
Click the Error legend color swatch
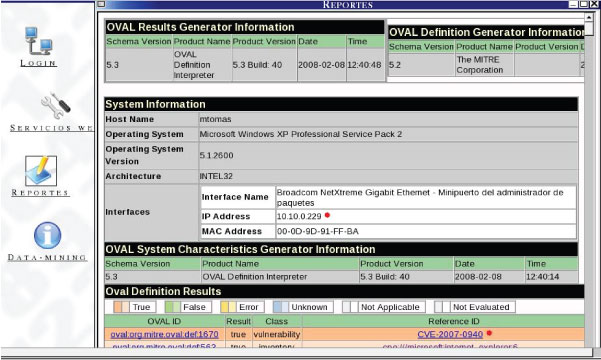click(x=228, y=307)
